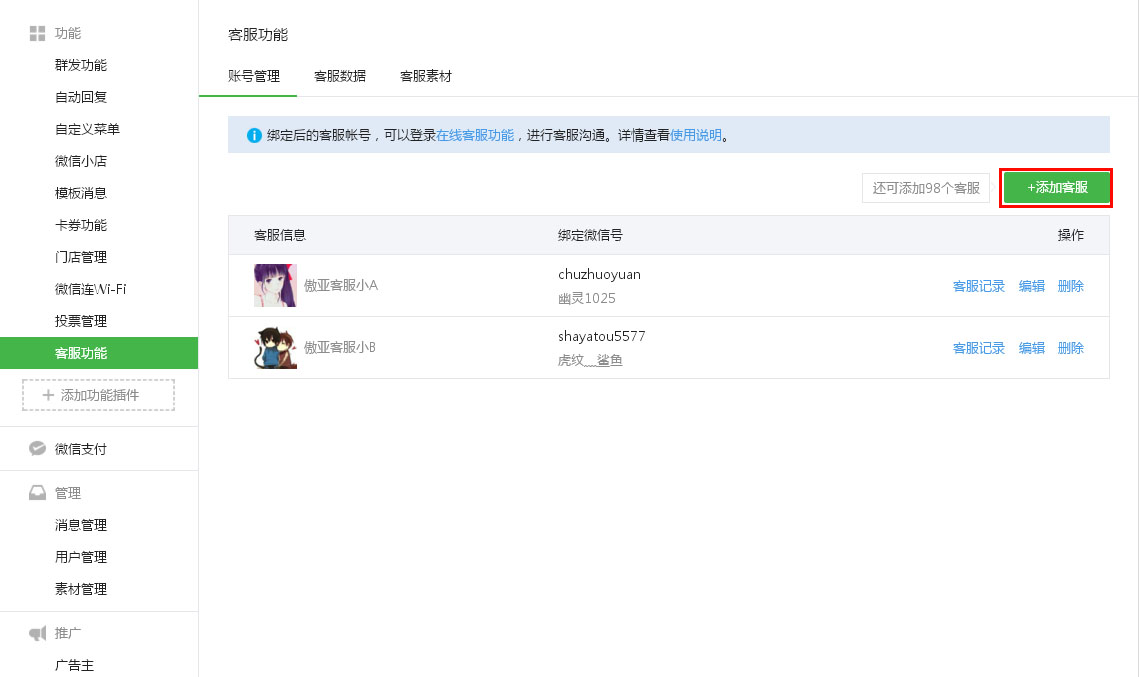Open 素材管理 under 管理
This screenshot has width=1139, height=677.
point(81,589)
